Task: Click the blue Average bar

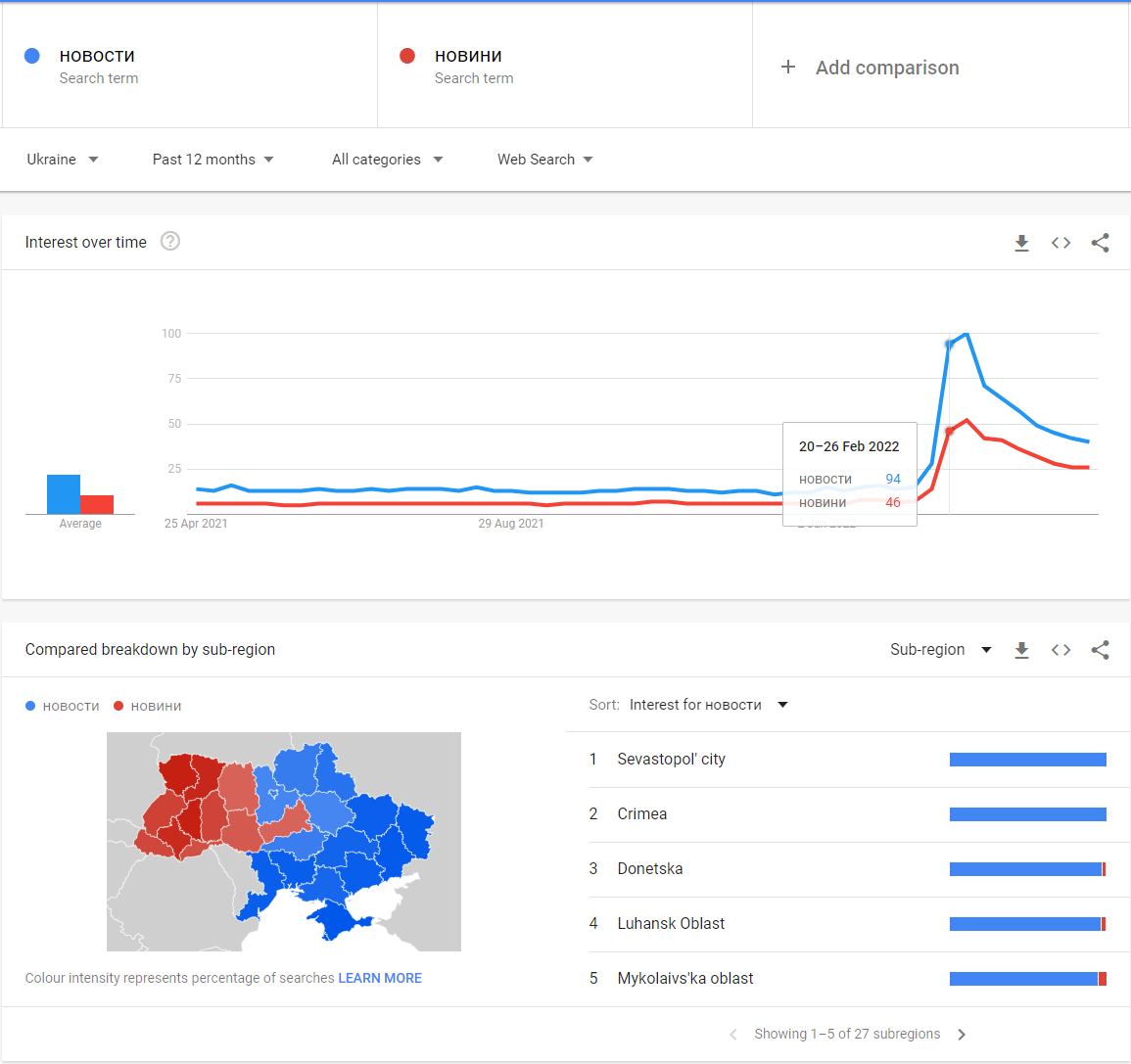Action: click(64, 494)
